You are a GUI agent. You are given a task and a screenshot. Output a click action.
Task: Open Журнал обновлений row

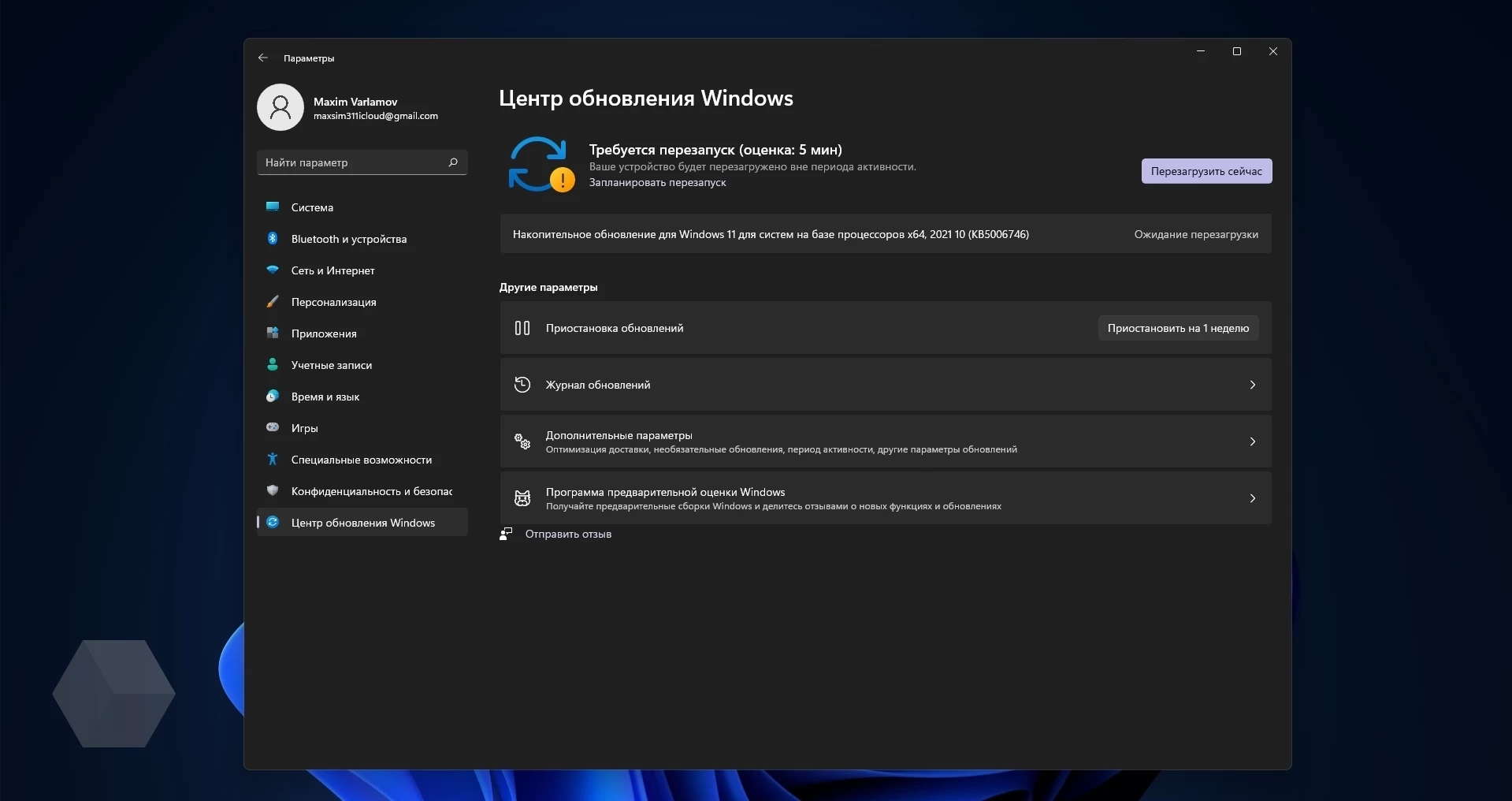886,385
